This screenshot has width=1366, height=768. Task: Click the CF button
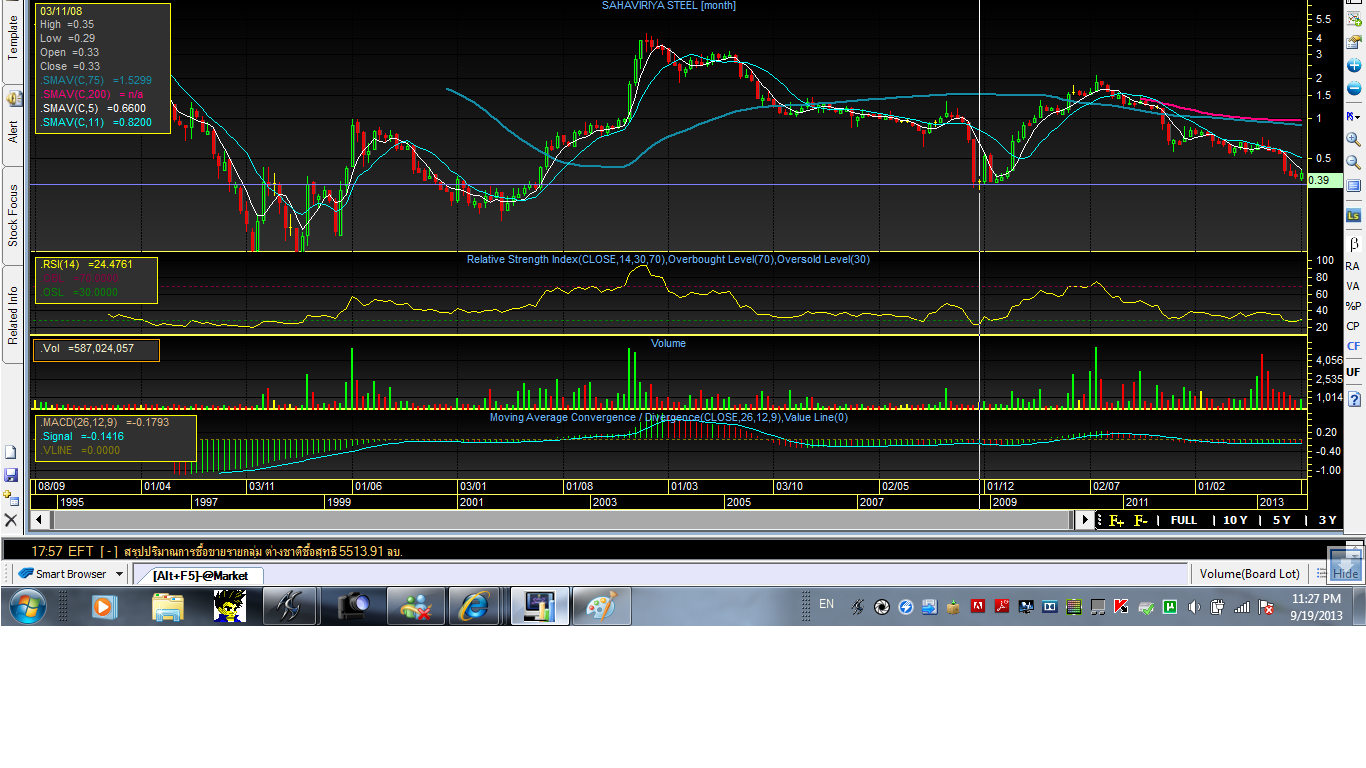click(x=1354, y=346)
